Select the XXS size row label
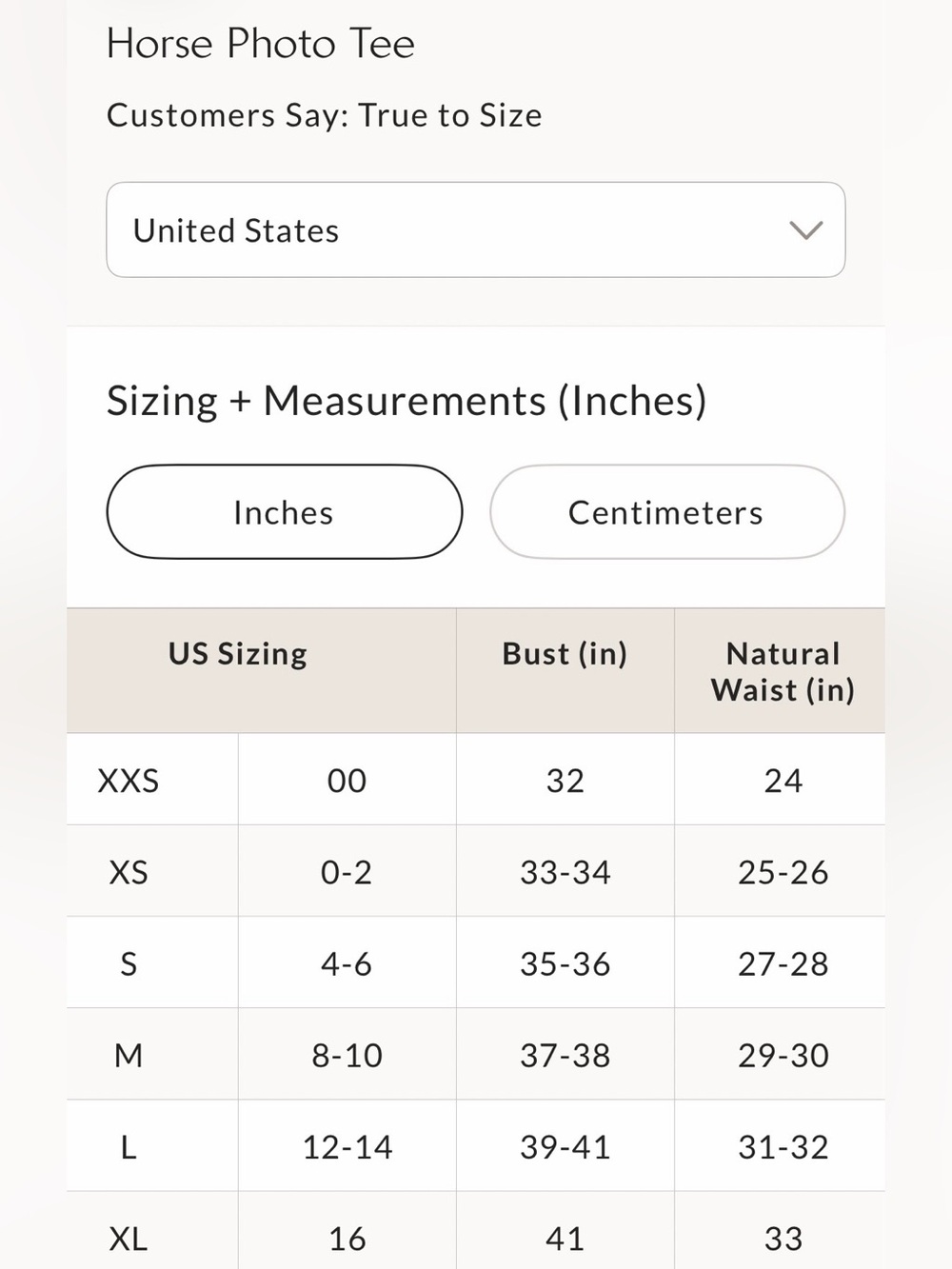Screen dimensions: 952x1269 129,781
